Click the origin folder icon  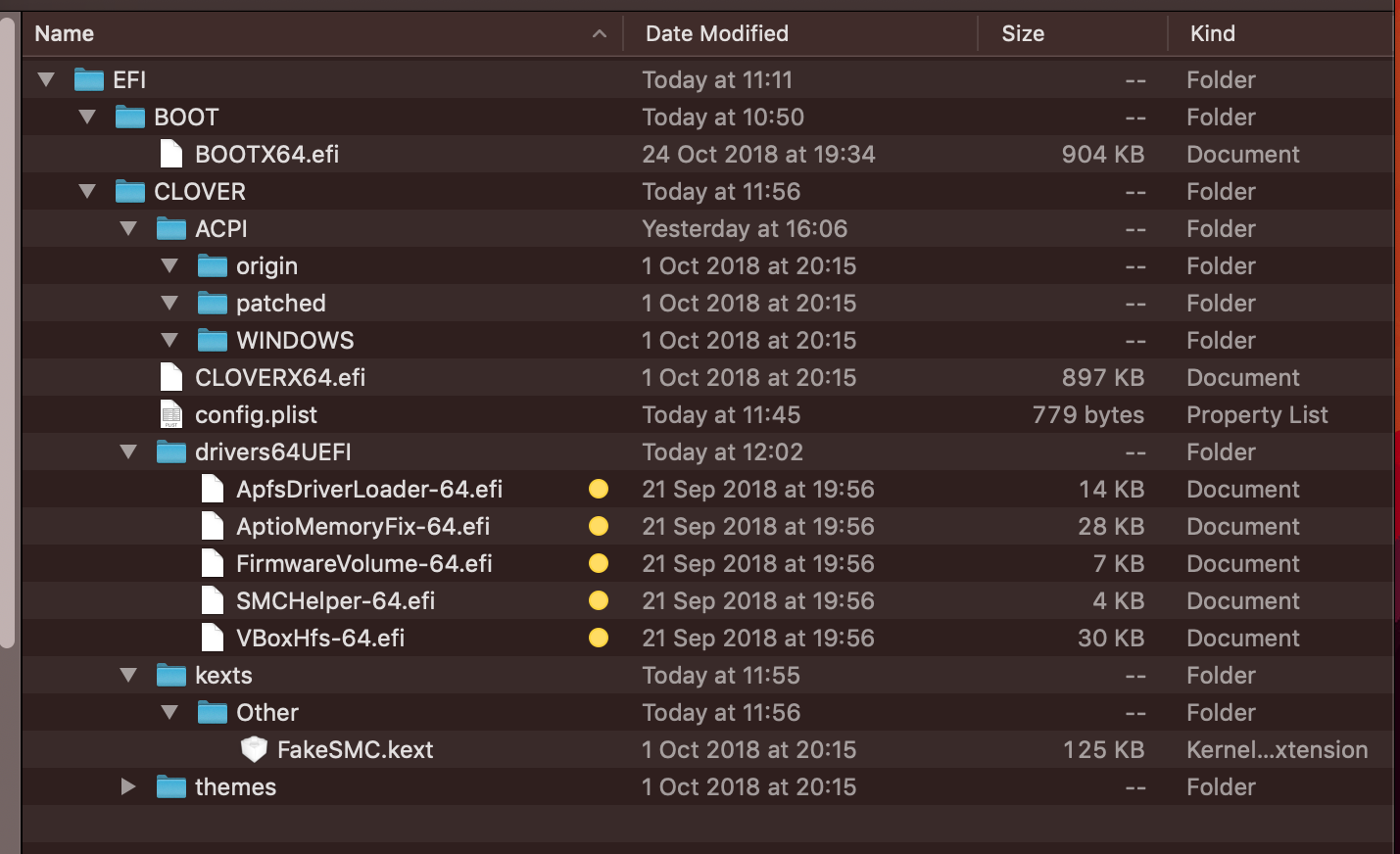coord(213,265)
